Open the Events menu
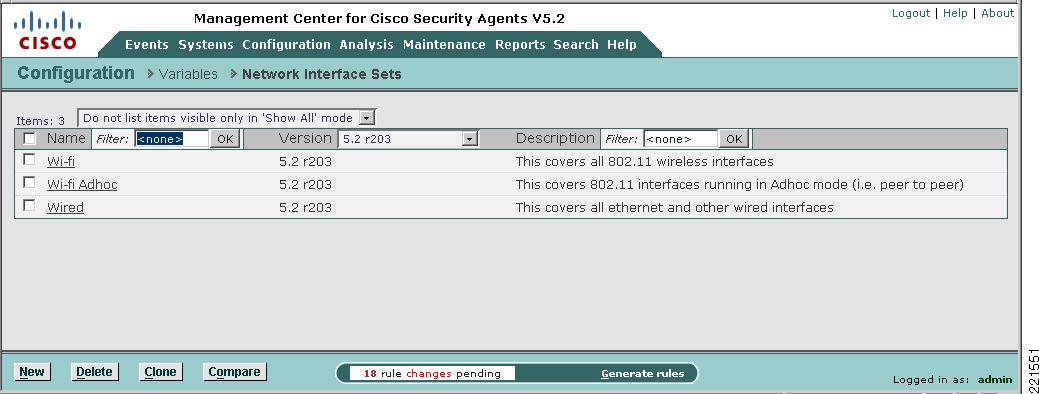Screen dimensions: 1039x394 coord(146,44)
